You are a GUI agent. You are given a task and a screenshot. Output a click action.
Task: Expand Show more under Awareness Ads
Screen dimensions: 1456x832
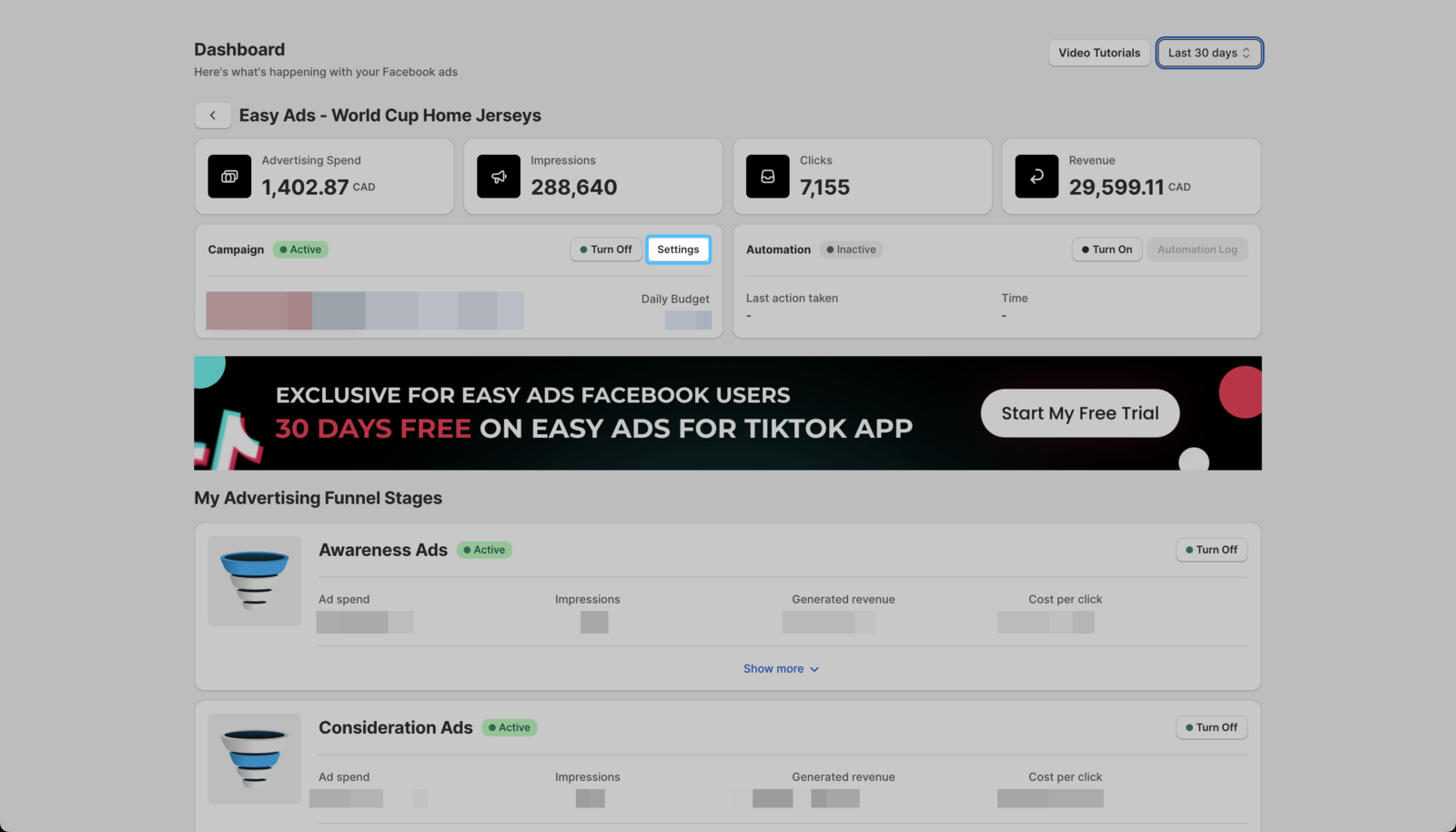click(x=781, y=669)
